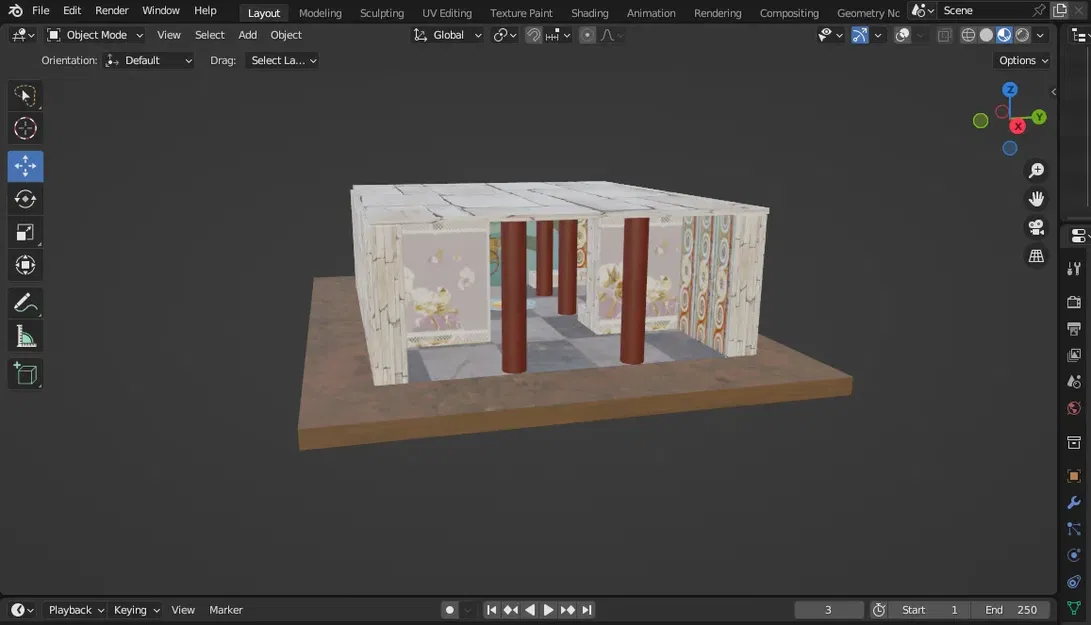
Task: Play the animation in timeline
Action: coord(548,610)
